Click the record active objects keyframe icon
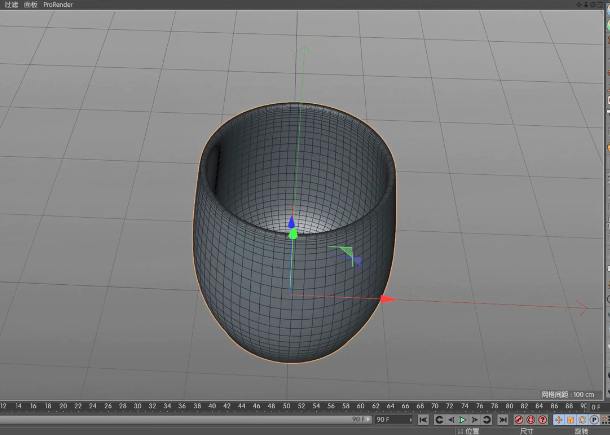 pos(519,420)
